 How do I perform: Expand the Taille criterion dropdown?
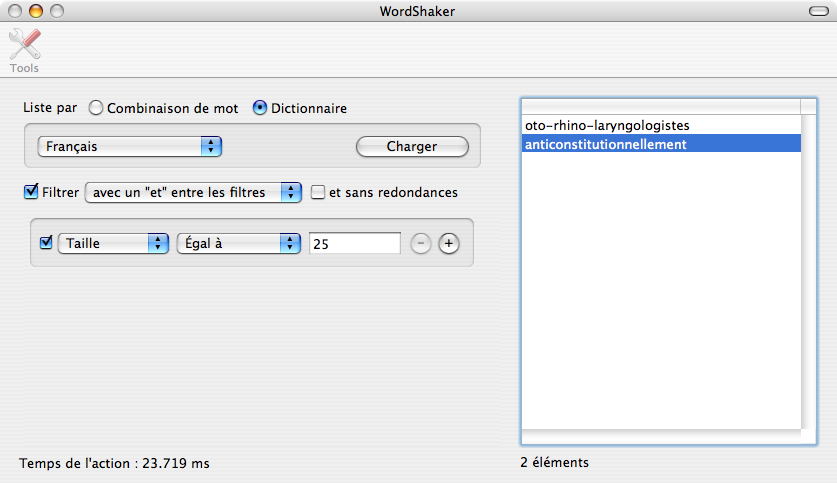pos(113,243)
